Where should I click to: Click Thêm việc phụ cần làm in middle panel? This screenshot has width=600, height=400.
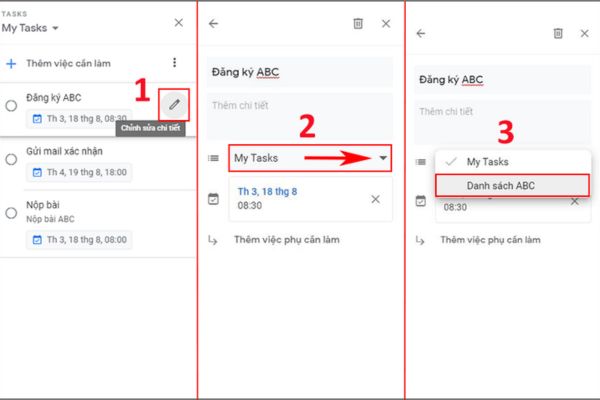click(x=287, y=240)
